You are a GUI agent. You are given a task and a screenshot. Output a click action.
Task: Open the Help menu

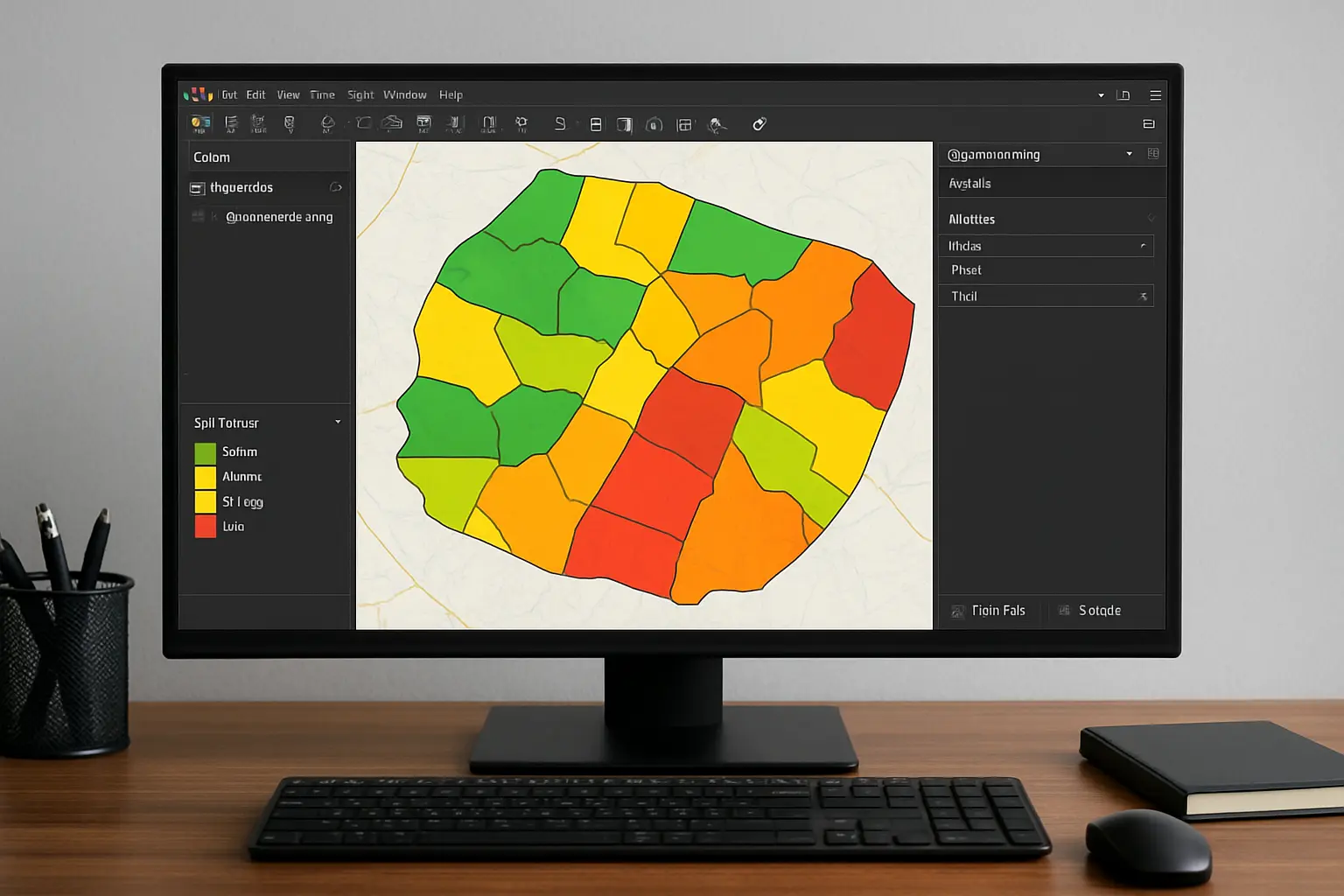pyautogui.click(x=451, y=94)
